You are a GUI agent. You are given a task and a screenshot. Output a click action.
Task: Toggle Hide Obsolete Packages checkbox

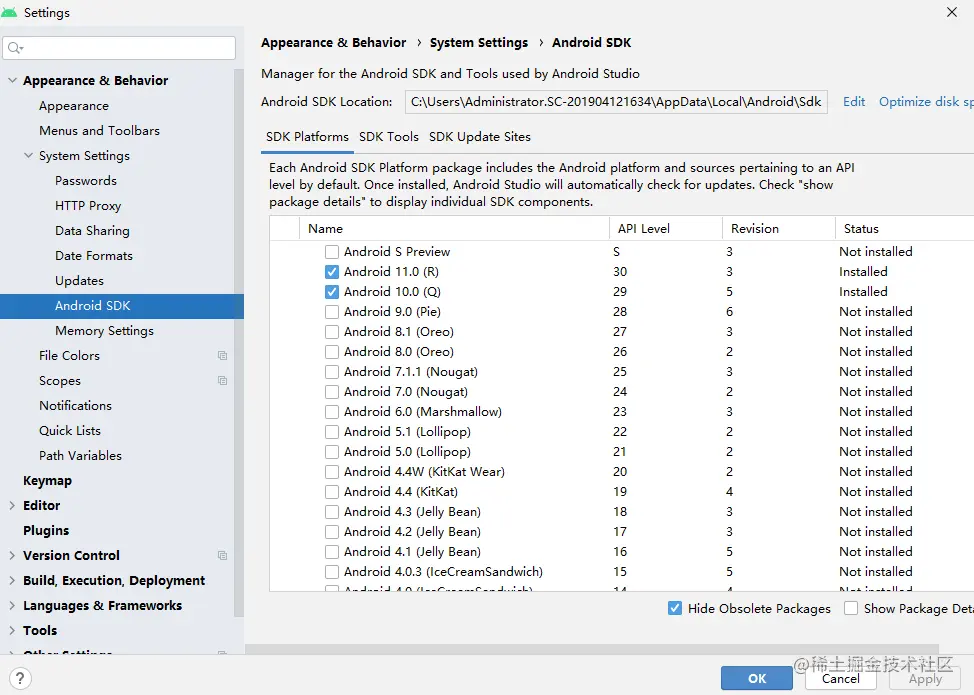point(675,608)
